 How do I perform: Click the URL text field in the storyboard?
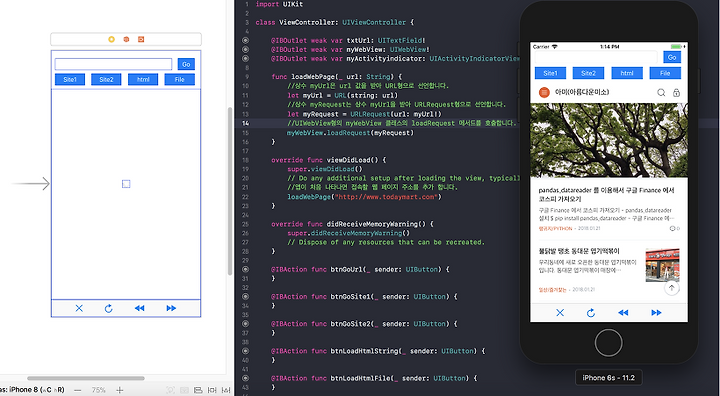pyautogui.click(x=113, y=64)
